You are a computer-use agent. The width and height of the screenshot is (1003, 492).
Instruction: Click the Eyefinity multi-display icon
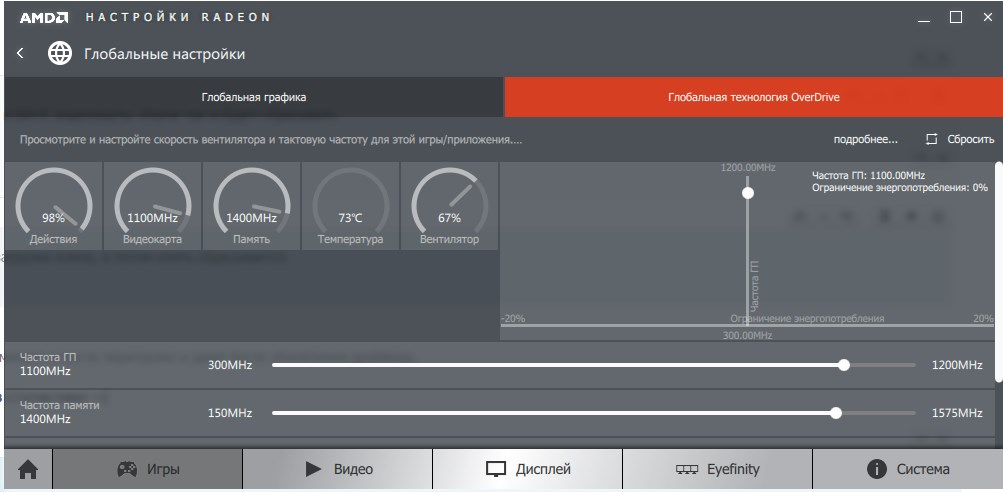click(x=687, y=469)
